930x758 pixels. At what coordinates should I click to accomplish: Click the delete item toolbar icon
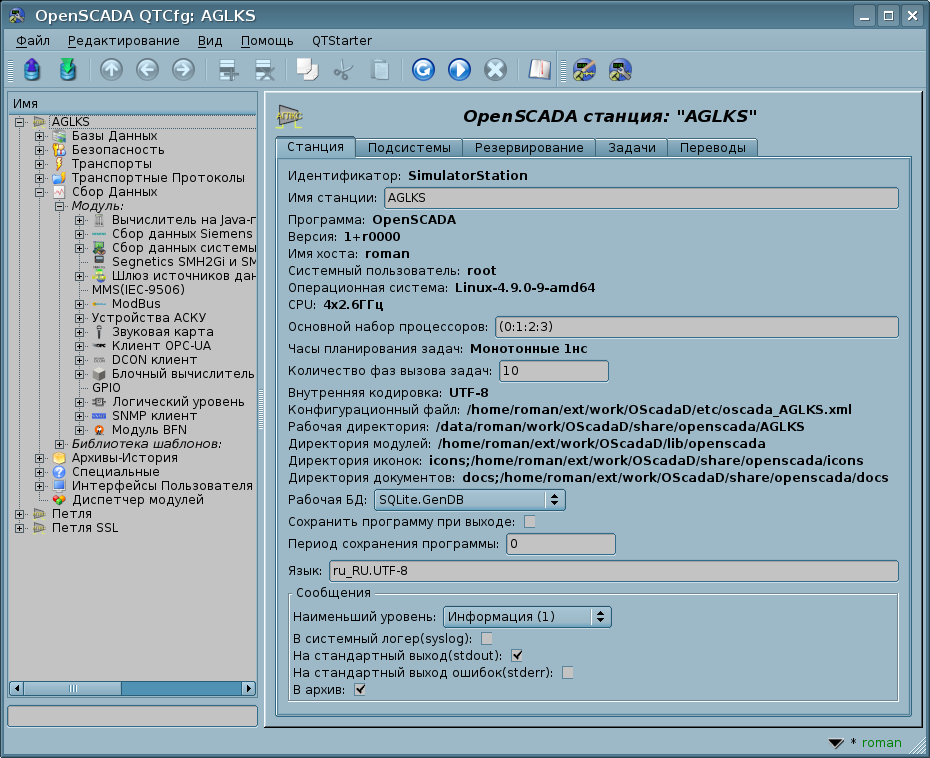265,70
